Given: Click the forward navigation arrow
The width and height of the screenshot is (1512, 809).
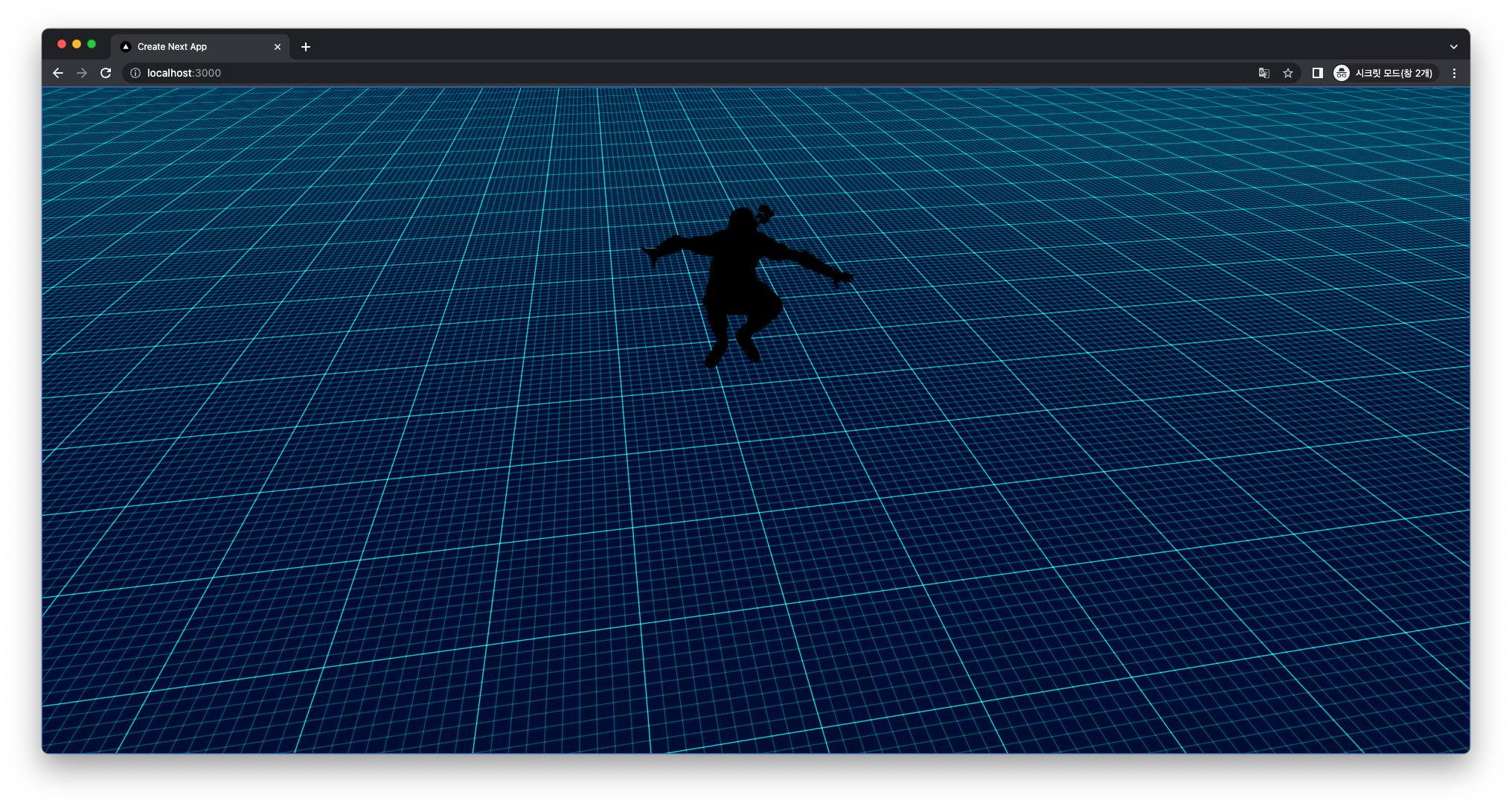Looking at the screenshot, I should click(x=82, y=73).
